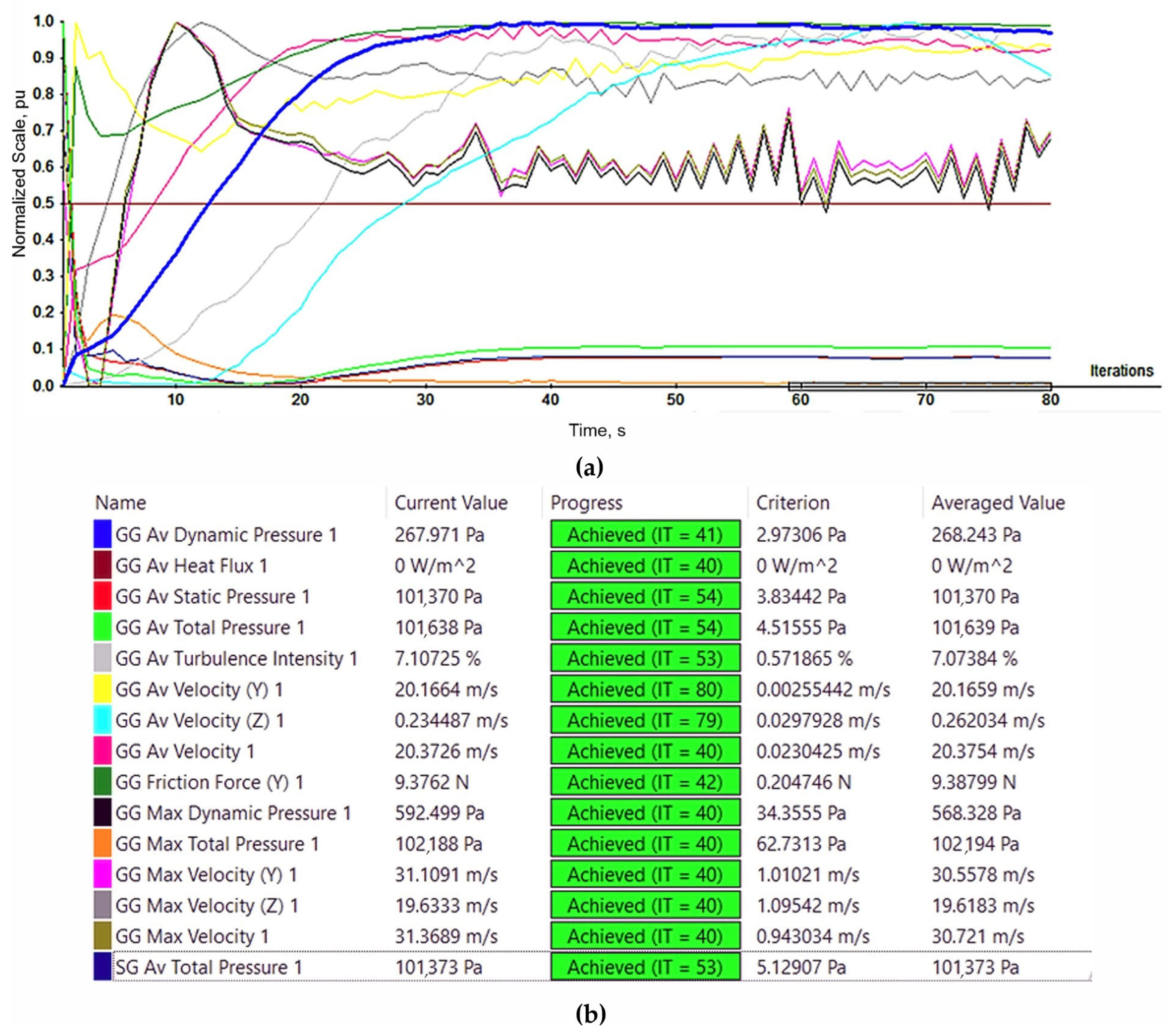Select the magenta Max Velocity (Y) swatch
The height and width of the screenshot is (1036, 1167).
pyautogui.click(x=102, y=874)
